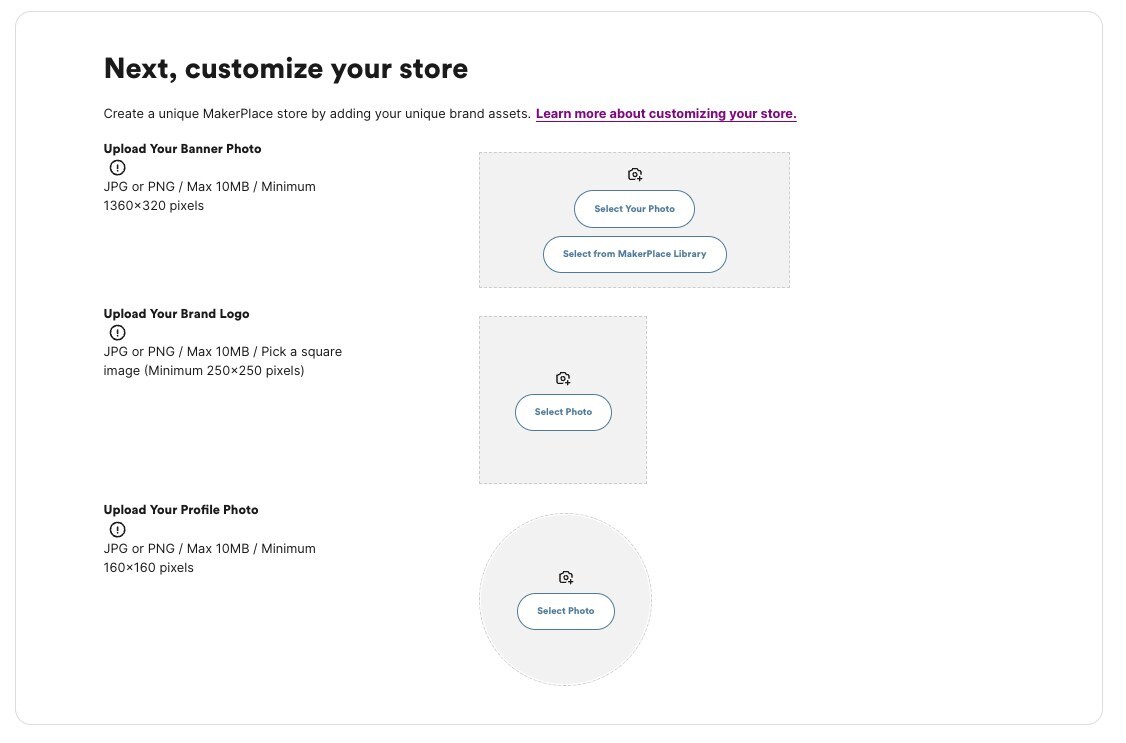The height and width of the screenshot is (743, 1126).
Task: Click Select Photo for the profile photo
Action: pos(566,611)
